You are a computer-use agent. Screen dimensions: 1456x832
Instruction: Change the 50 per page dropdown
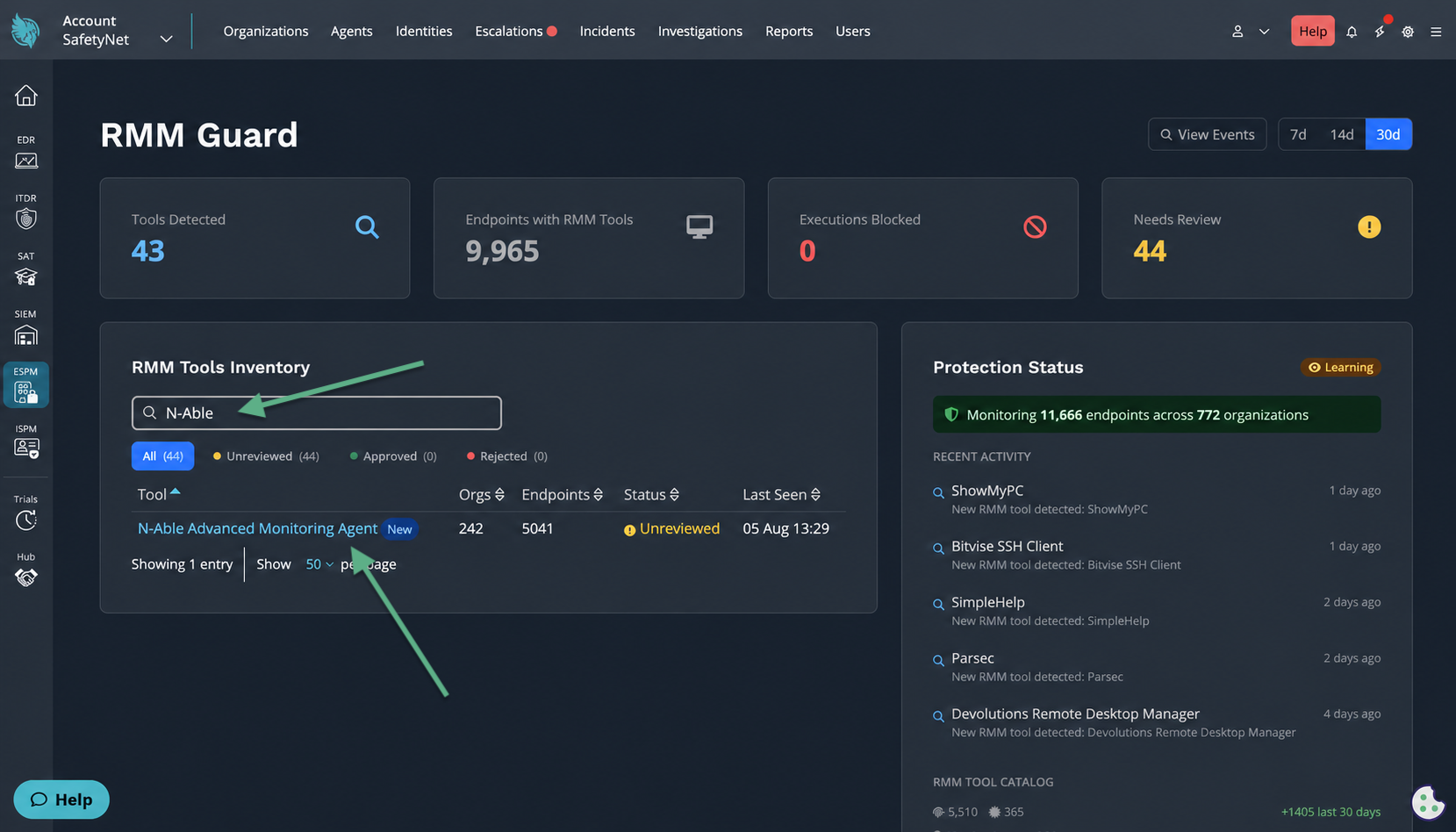[319, 564]
